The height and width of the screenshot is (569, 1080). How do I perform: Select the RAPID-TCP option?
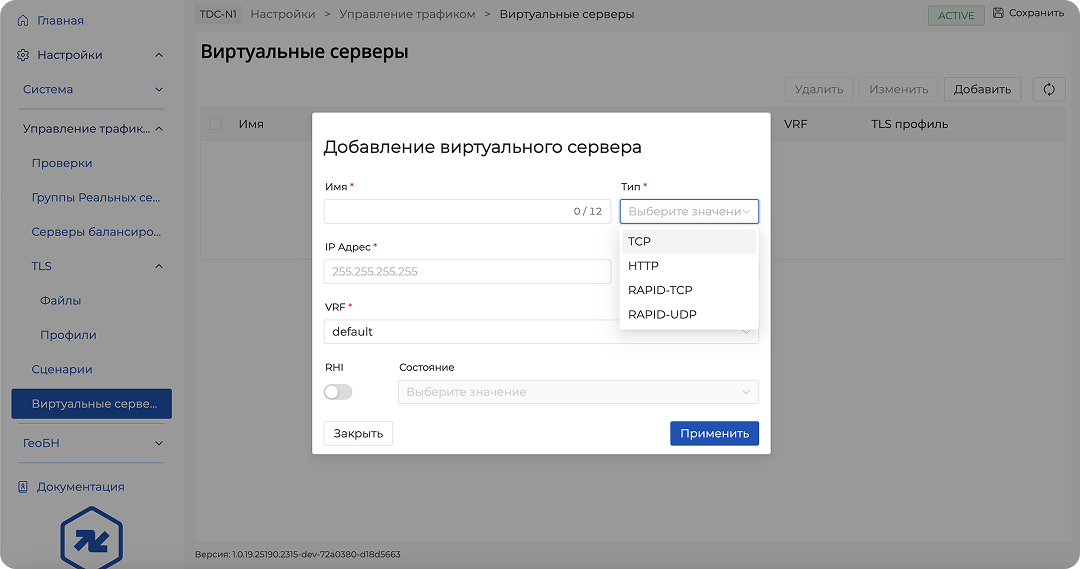[x=660, y=290]
